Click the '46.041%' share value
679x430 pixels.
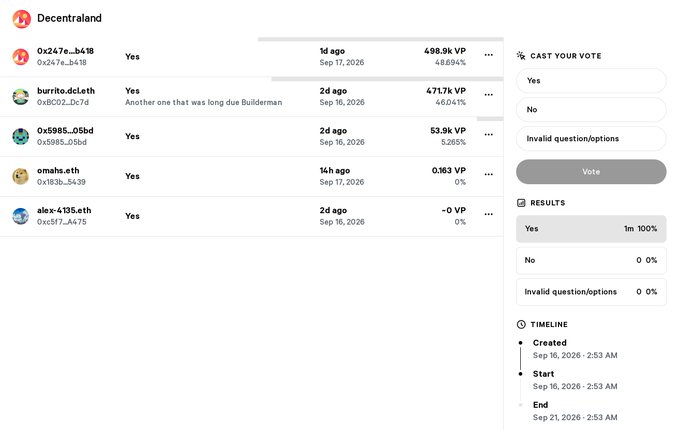pos(450,103)
